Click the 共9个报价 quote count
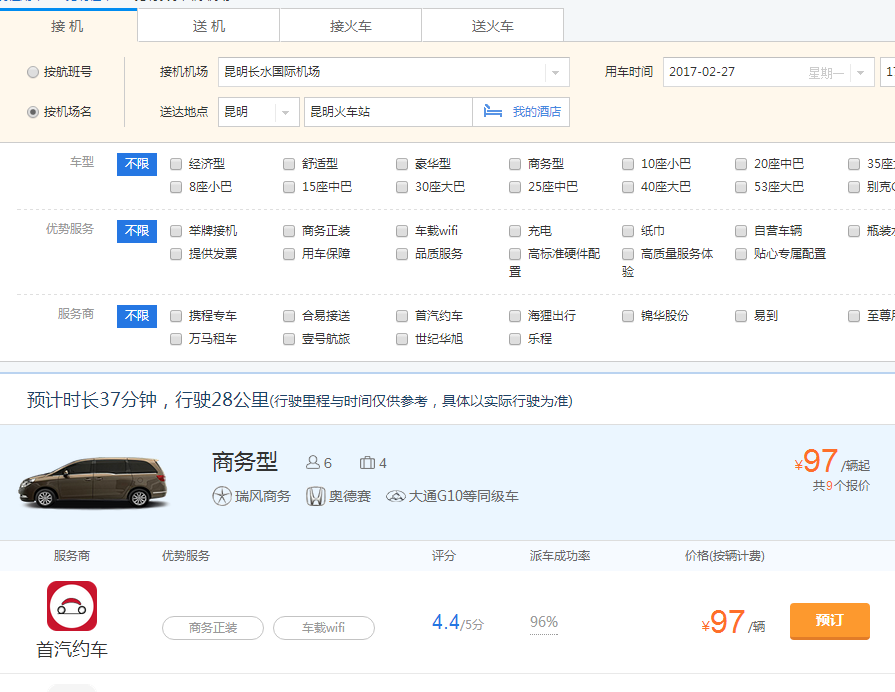Image resolution: width=895 pixels, height=692 pixels. [x=841, y=486]
